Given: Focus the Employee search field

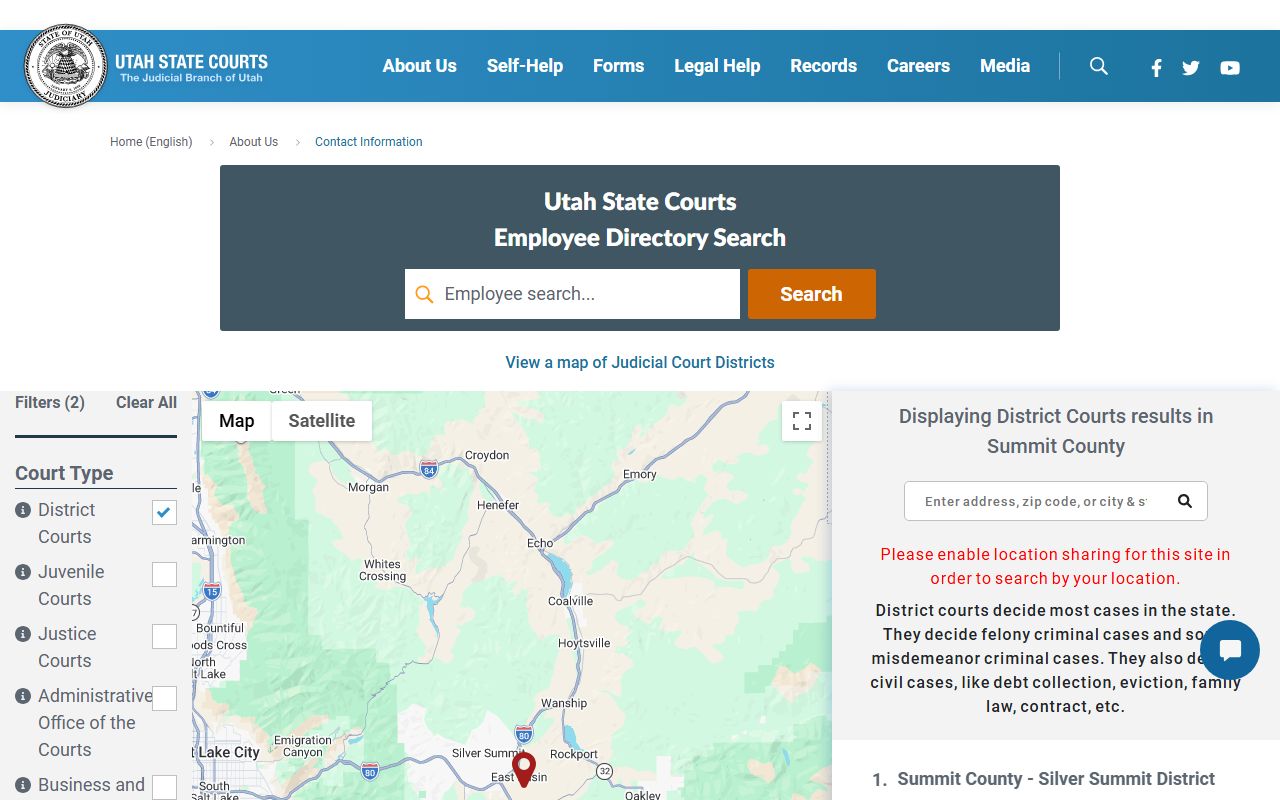Looking at the screenshot, I should point(572,294).
